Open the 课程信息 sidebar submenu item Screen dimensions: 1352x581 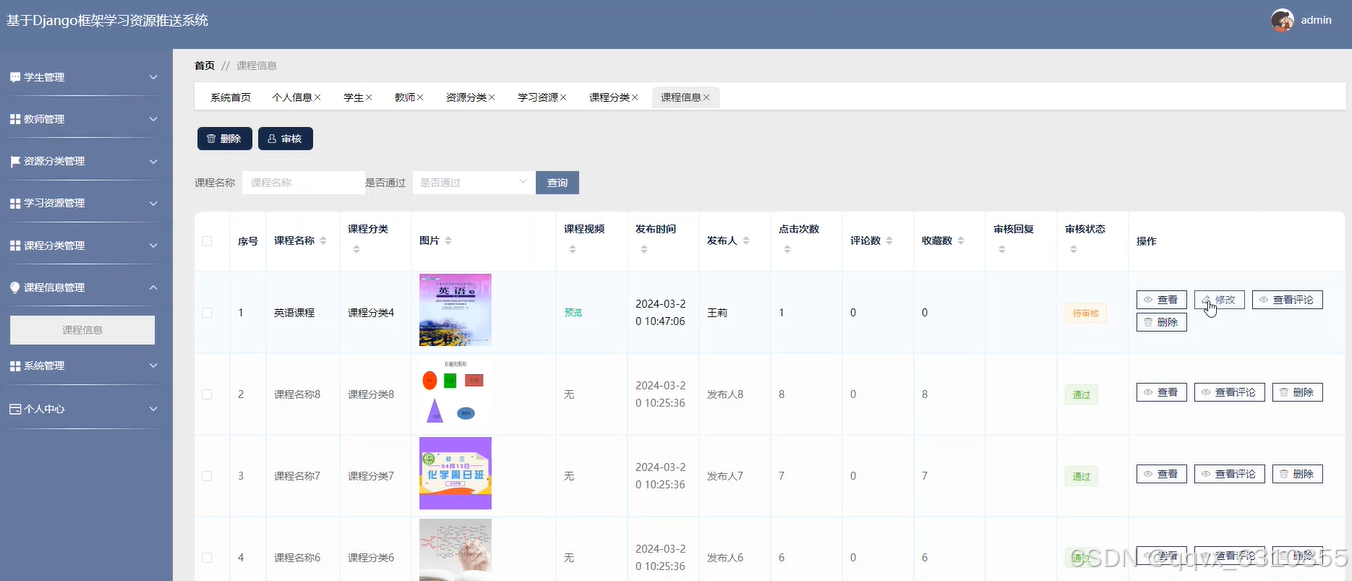(x=82, y=330)
